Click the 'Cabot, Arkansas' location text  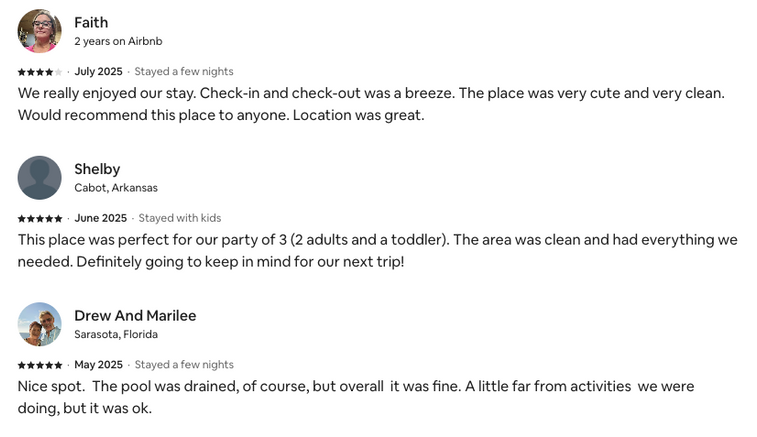click(116, 188)
